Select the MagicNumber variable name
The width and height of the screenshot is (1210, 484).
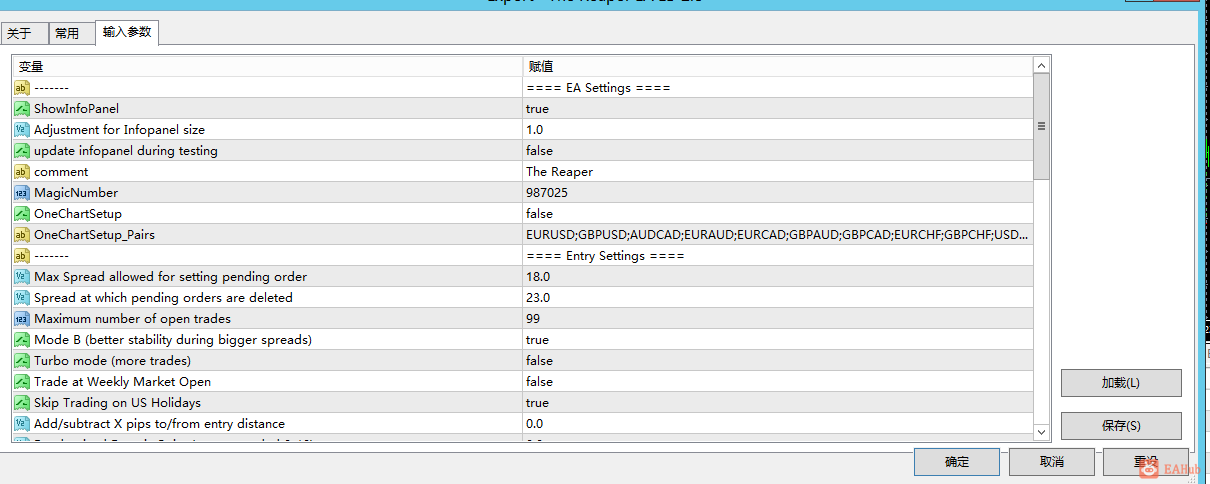76,192
